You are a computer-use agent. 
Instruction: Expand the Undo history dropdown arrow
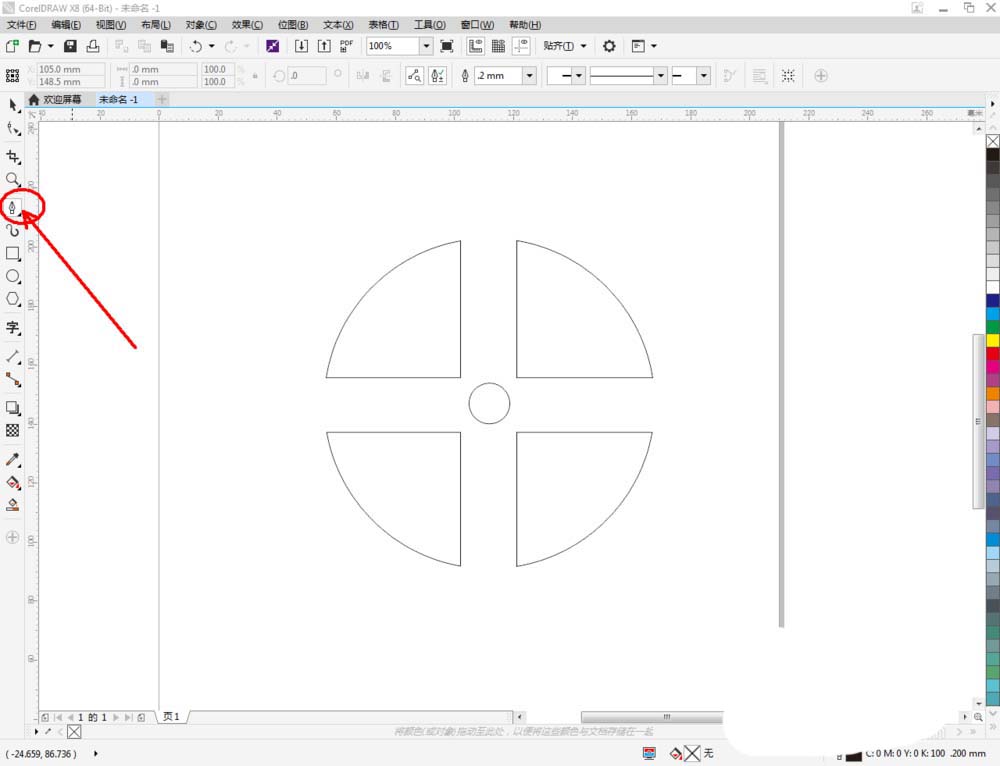click(x=212, y=46)
